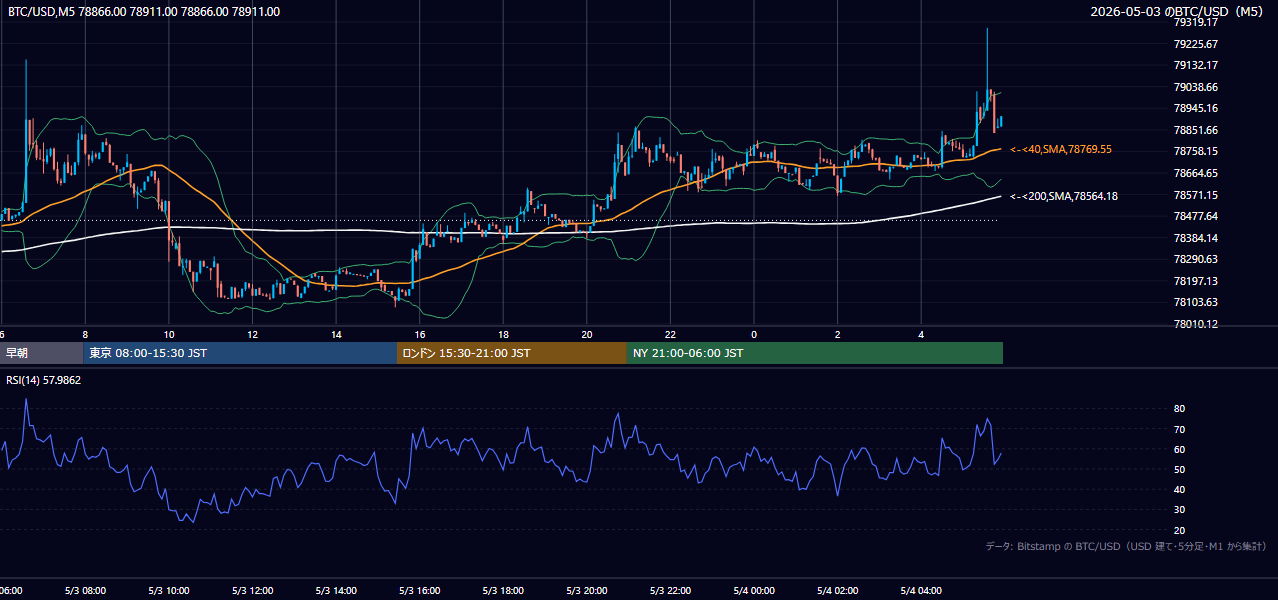The image size is (1278, 600).
Task: Click the date axis label 5/3 20:00
Action: click(587, 591)
